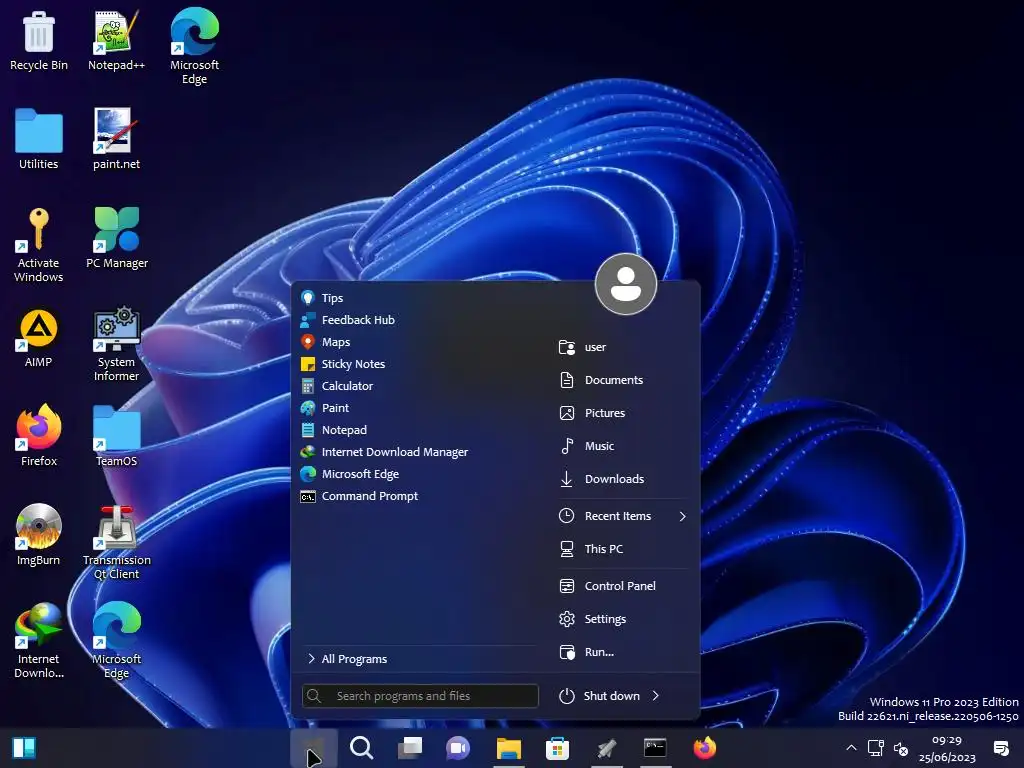Image resolution: width=1024 pixels, height=768 pixels.
Task: Open the Recycle Bin desktop icon
Action: click(39, 40)
